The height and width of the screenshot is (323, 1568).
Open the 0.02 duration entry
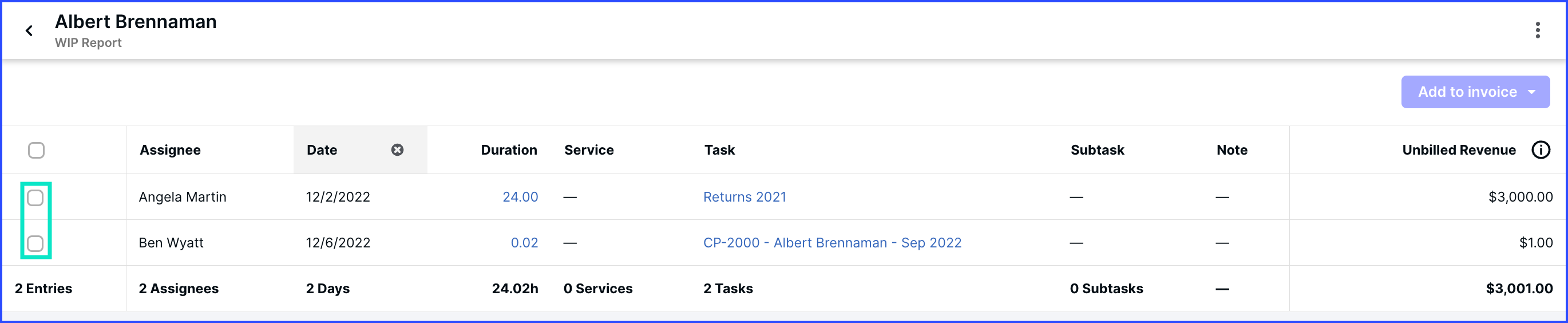click(x=524, y=243)
